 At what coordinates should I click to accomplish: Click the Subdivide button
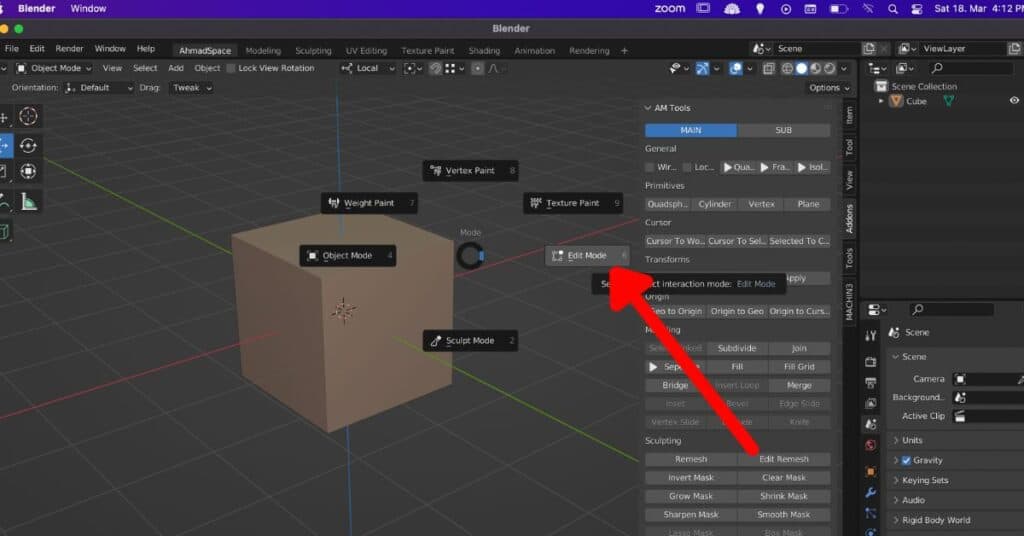point(736,349)
